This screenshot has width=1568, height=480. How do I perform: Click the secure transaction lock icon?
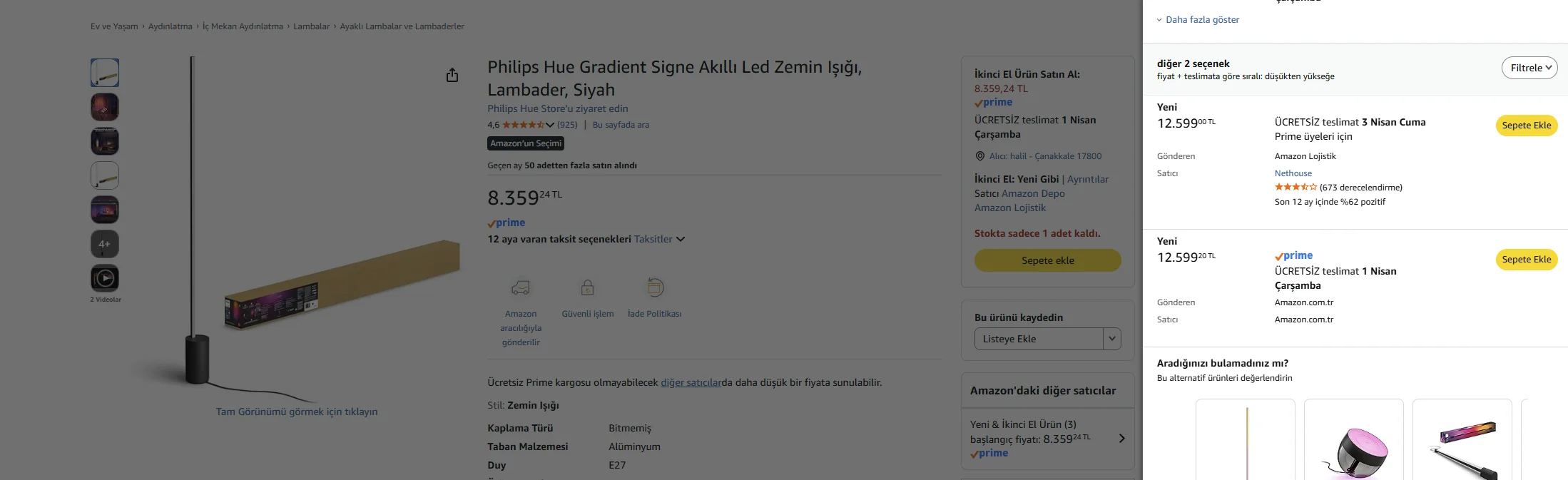[587, 287]
